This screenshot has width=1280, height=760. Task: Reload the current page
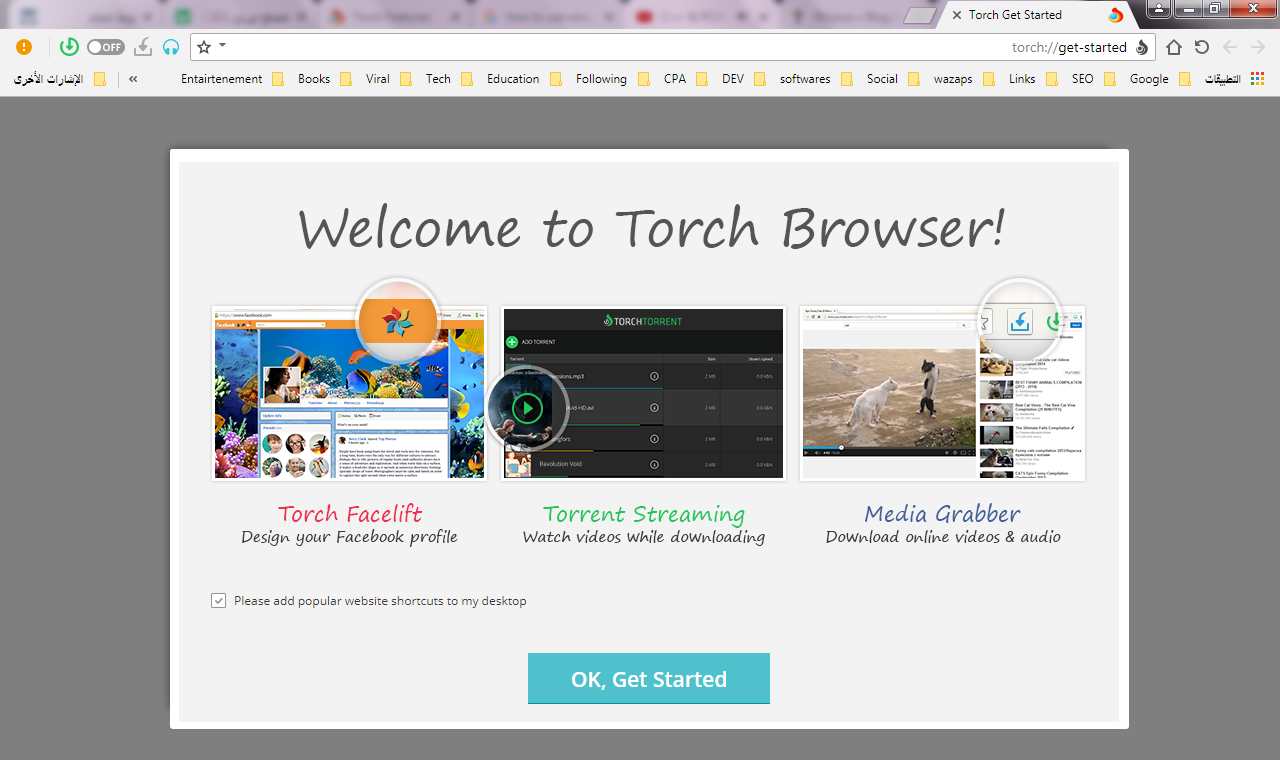click(x=1202, y=47)
